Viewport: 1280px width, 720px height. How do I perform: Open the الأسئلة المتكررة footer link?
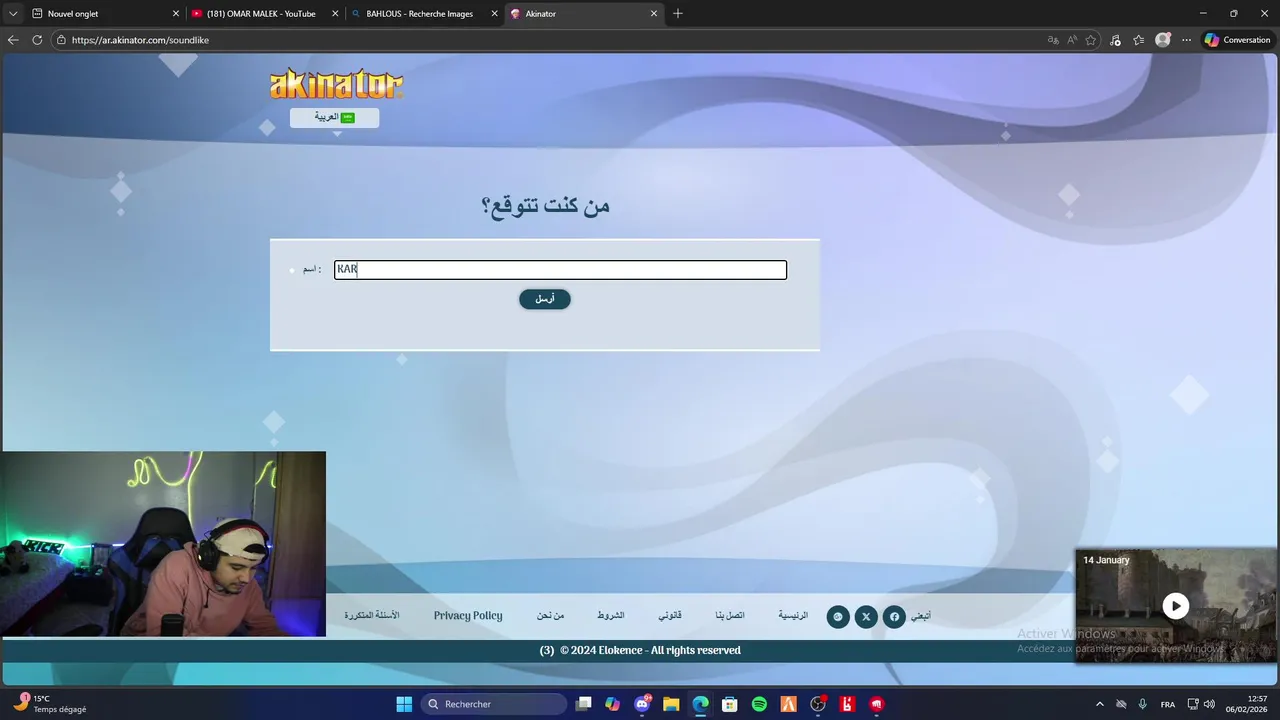point(372,616)
